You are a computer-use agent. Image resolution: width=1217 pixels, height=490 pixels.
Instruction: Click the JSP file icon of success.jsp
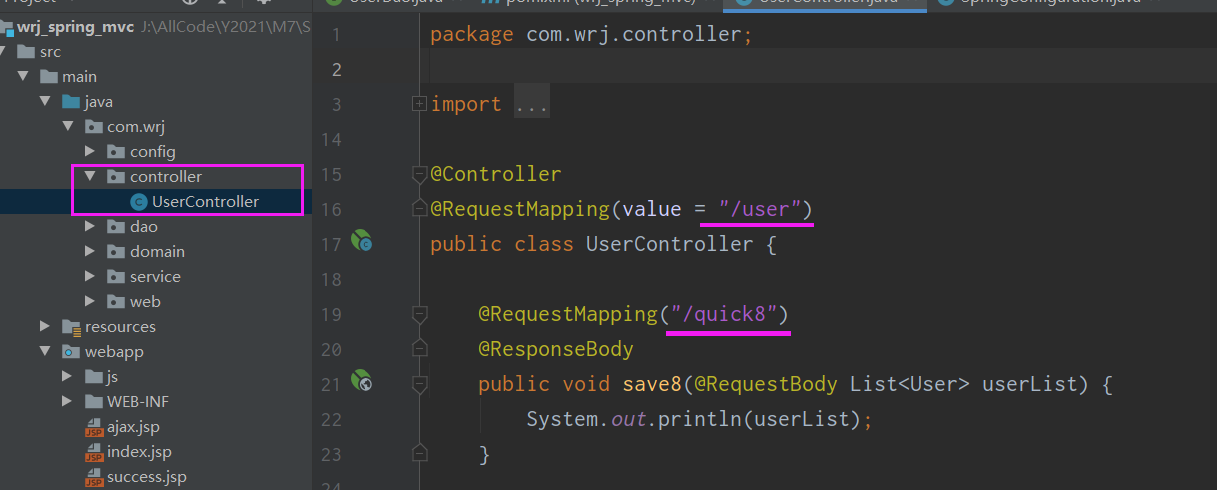94,477
